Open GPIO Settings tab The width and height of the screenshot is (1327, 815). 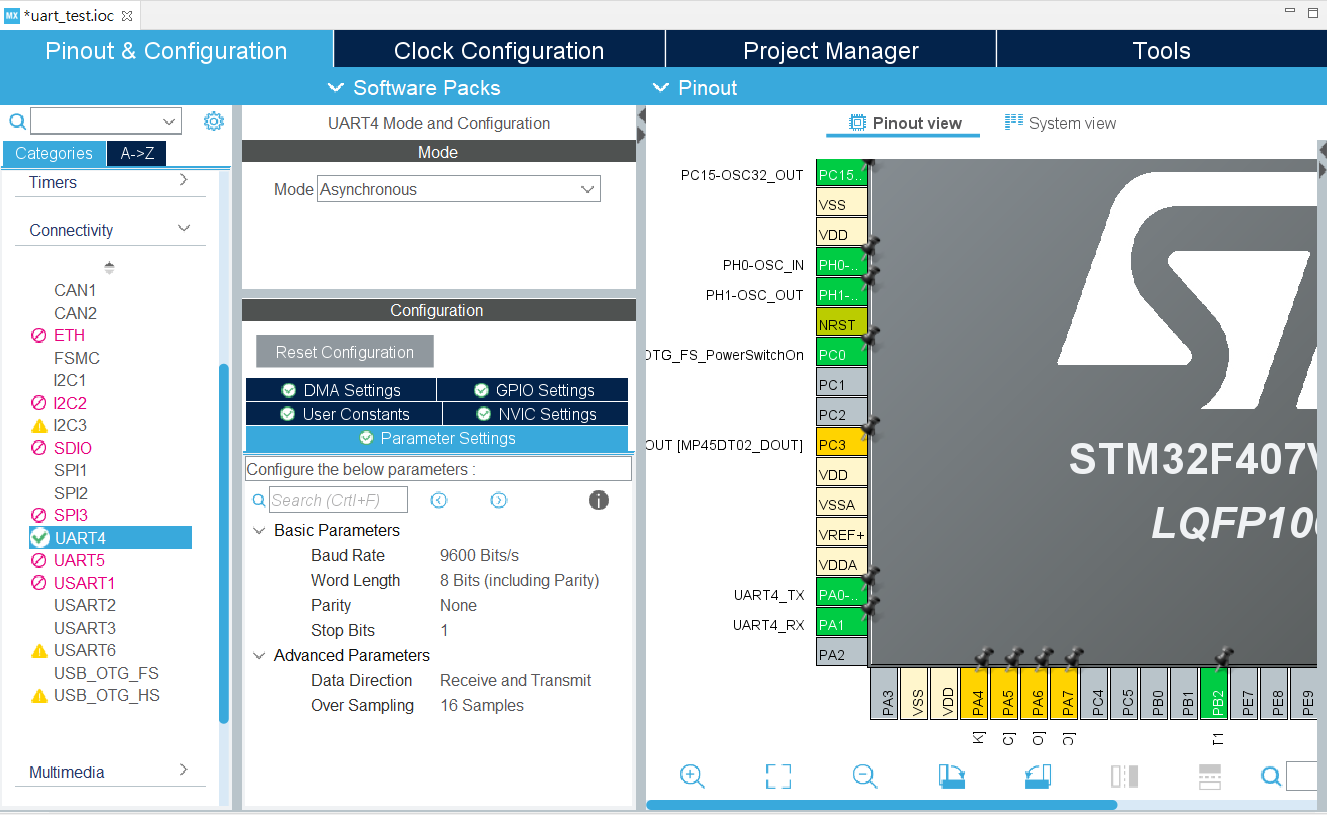533,390
